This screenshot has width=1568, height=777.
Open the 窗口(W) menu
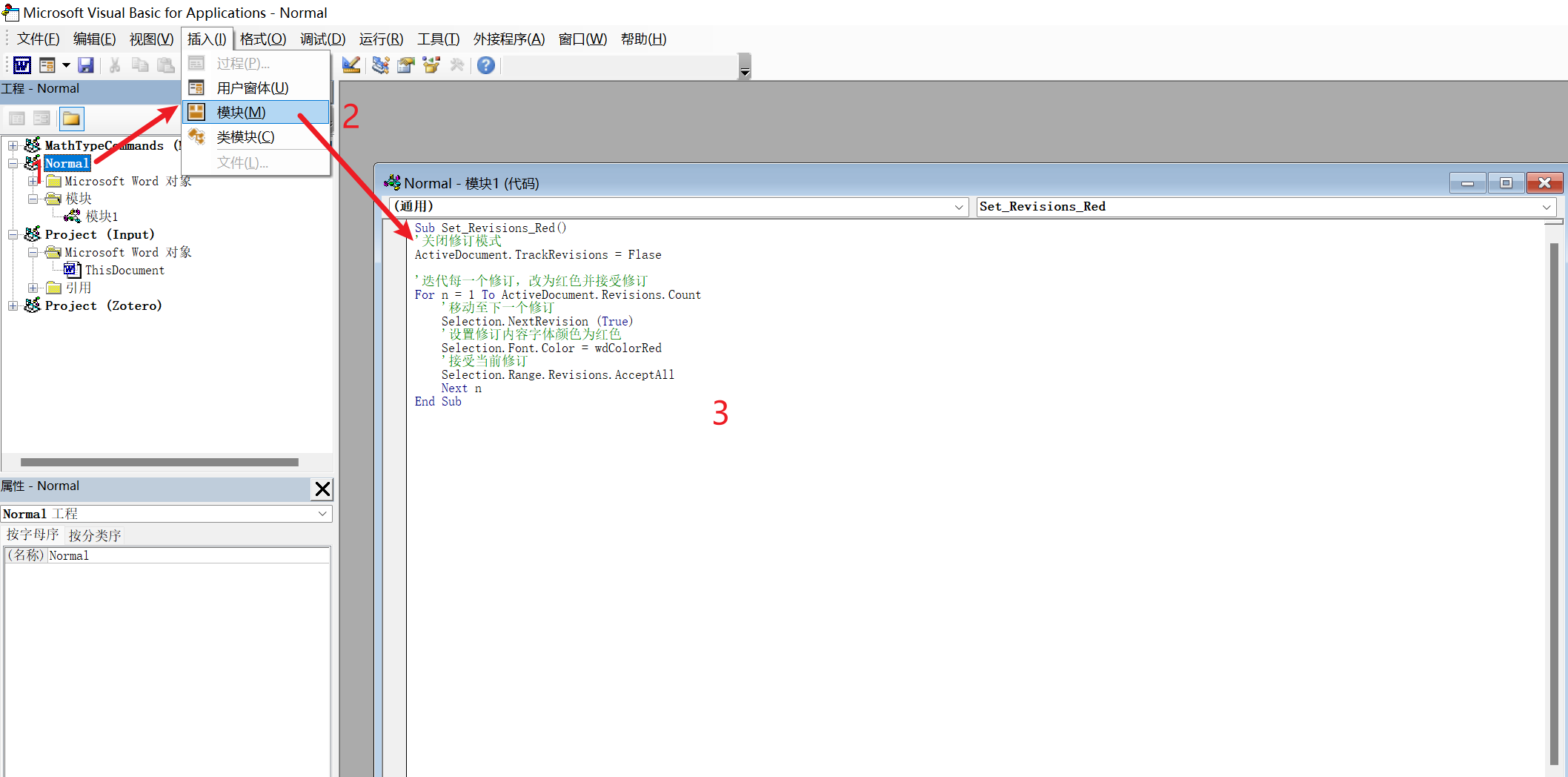coord(582,39)
